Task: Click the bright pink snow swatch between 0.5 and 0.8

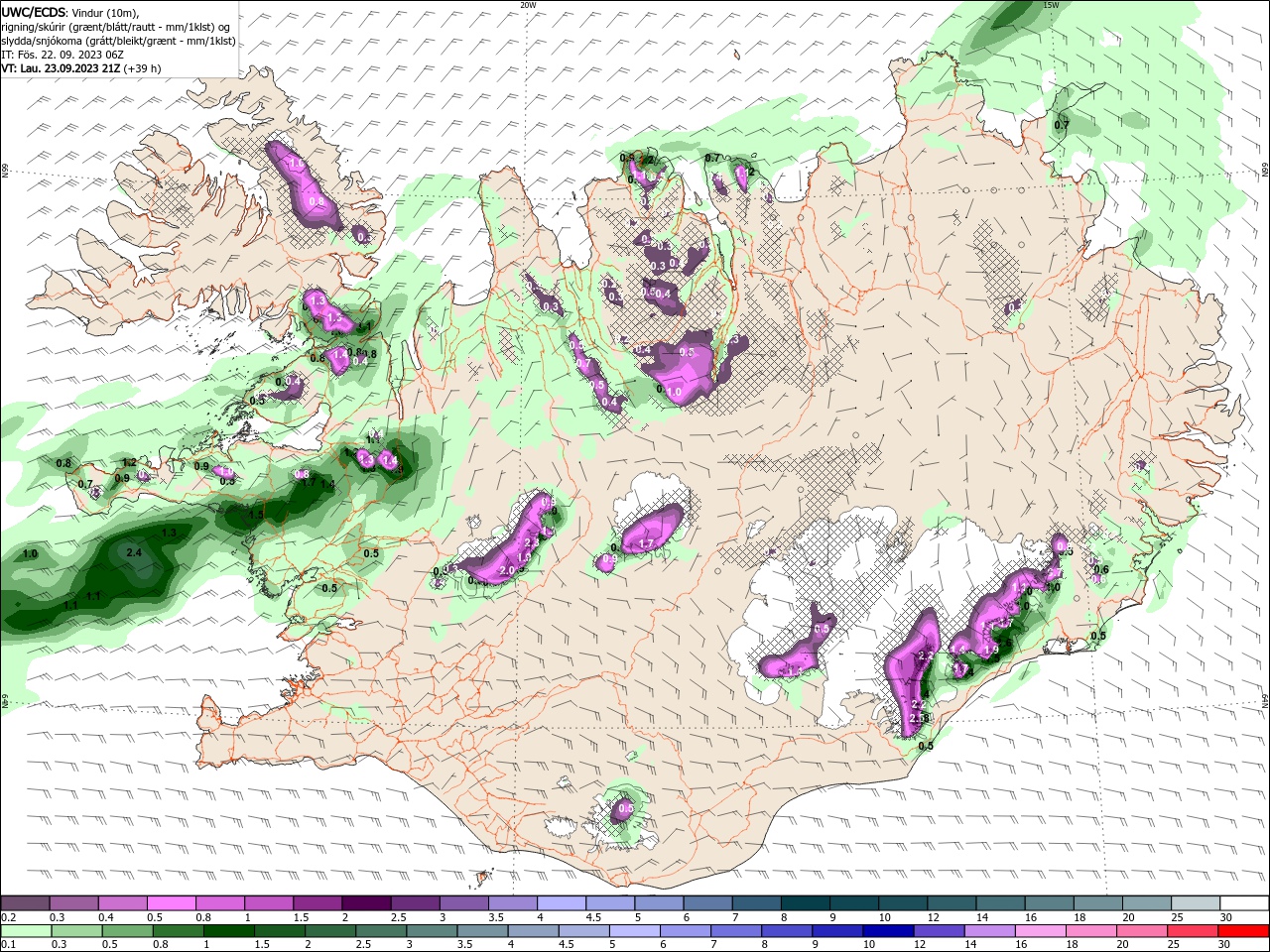Action: tap(171, 902)
